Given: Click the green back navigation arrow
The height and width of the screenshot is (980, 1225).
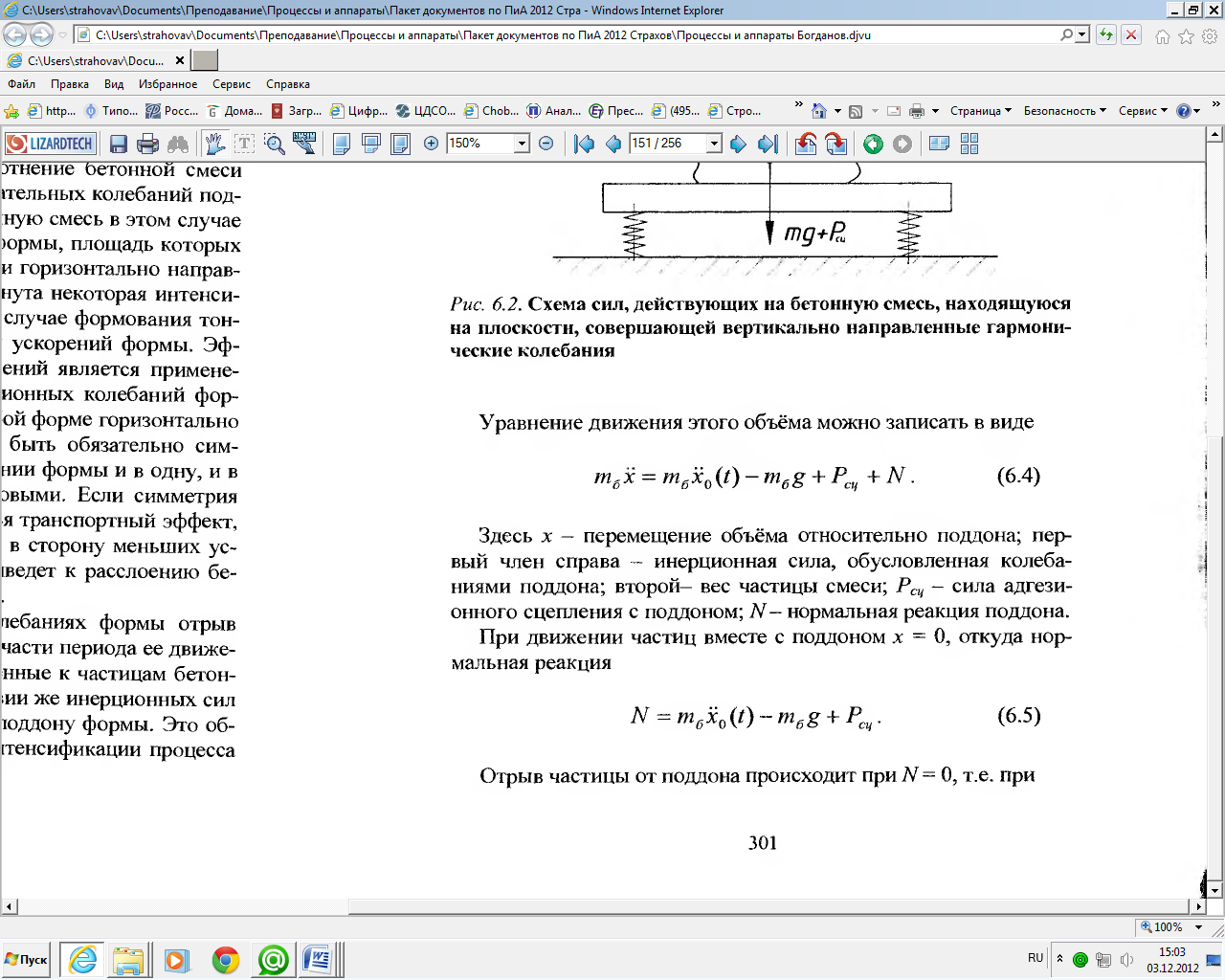Looking at the screenshot, I should pyautogui.click(x=873, y=144).
